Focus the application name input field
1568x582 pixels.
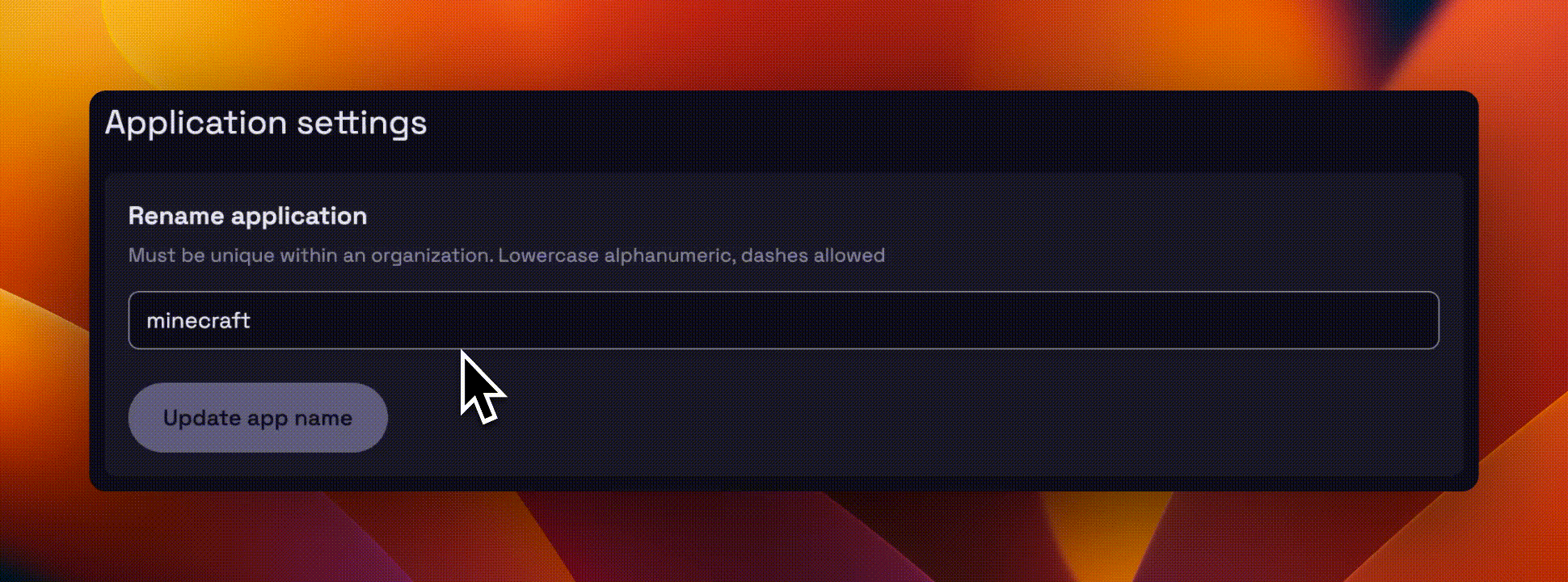[783, 320]
